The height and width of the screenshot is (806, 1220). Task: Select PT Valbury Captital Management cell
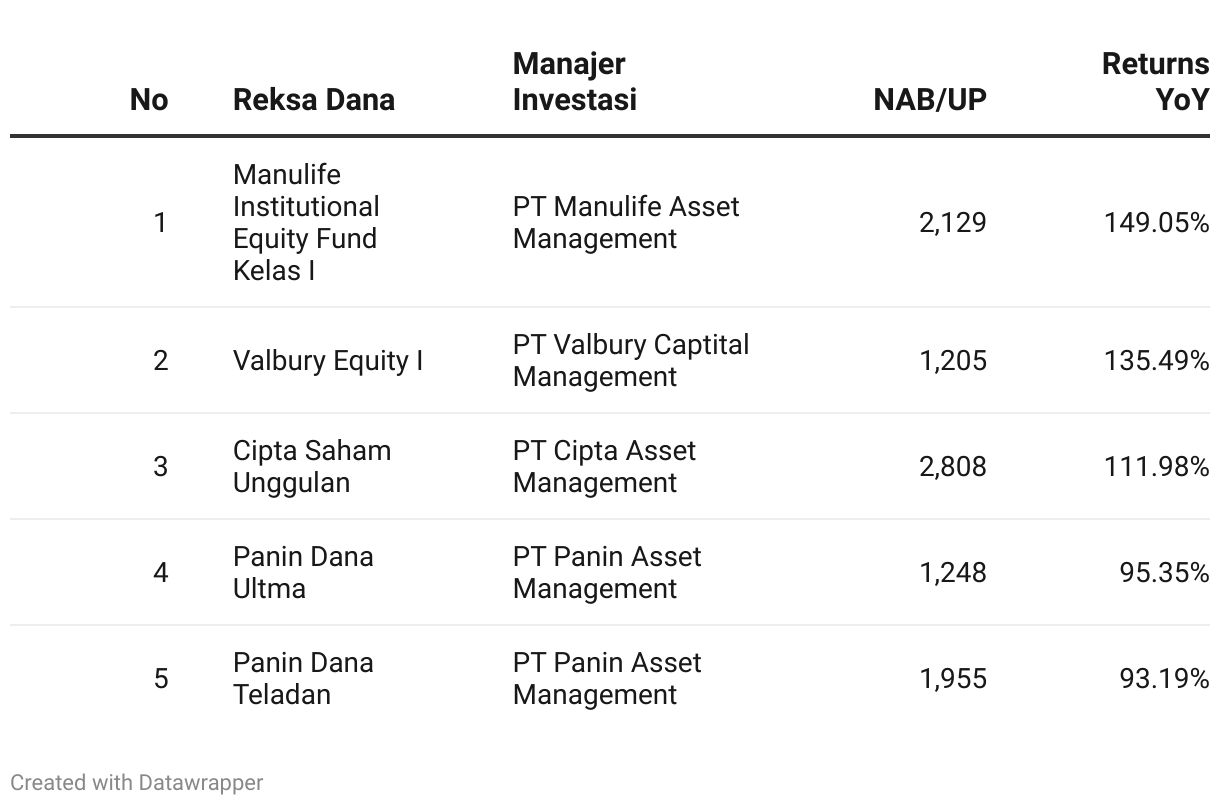click(631, 360)
